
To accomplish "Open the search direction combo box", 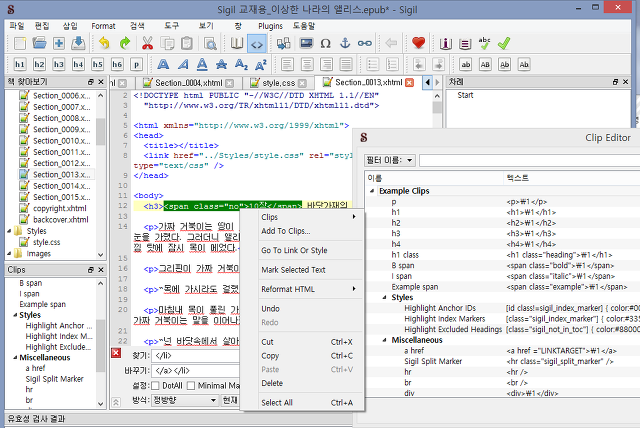I will coord(185,400).
